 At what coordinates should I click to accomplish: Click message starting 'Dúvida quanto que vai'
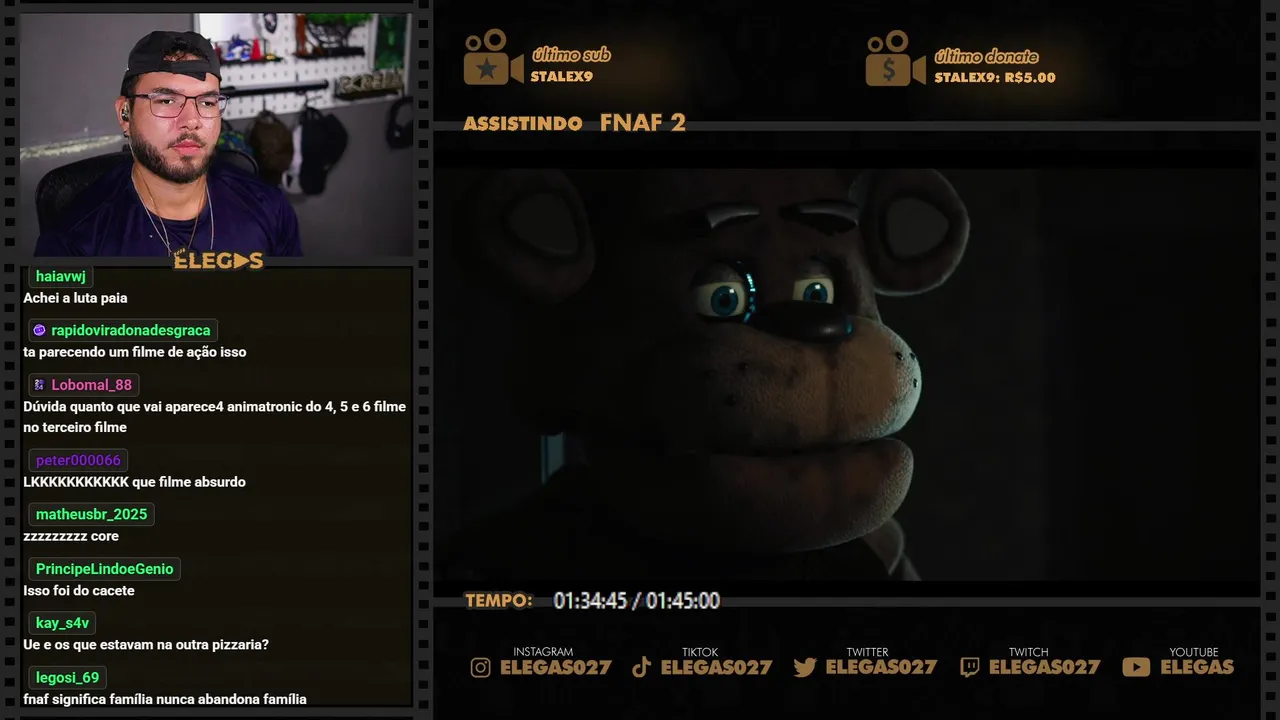click(215, 417)
